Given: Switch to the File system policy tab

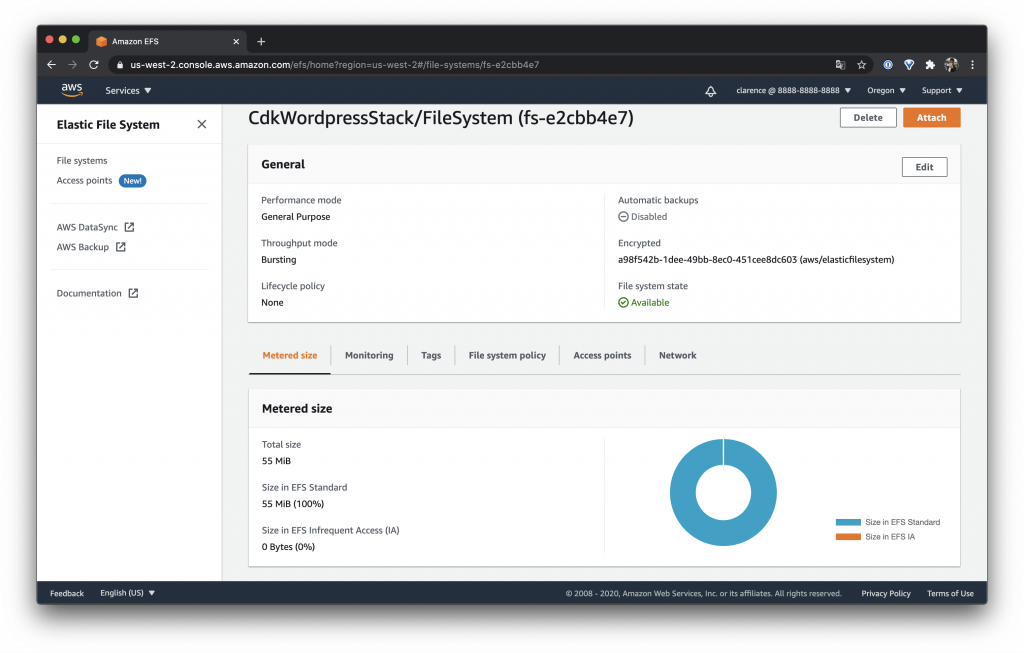Looking at the screenshot, I should pos(507,355).
